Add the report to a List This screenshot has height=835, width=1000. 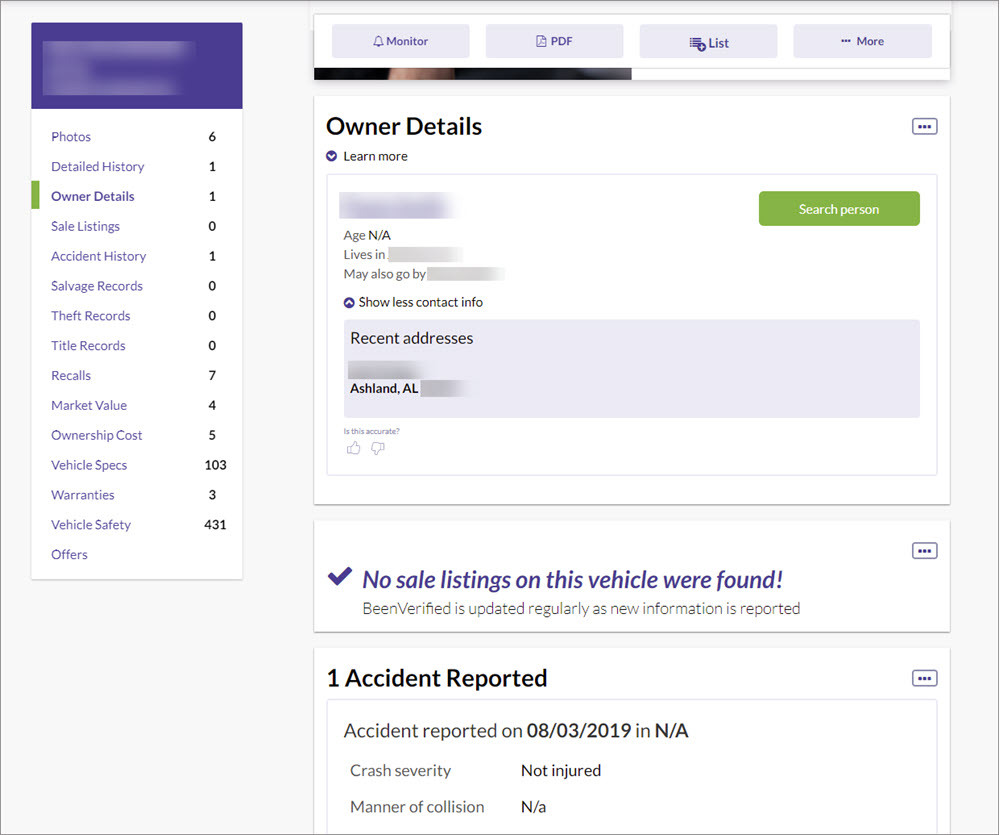point(708,42)
